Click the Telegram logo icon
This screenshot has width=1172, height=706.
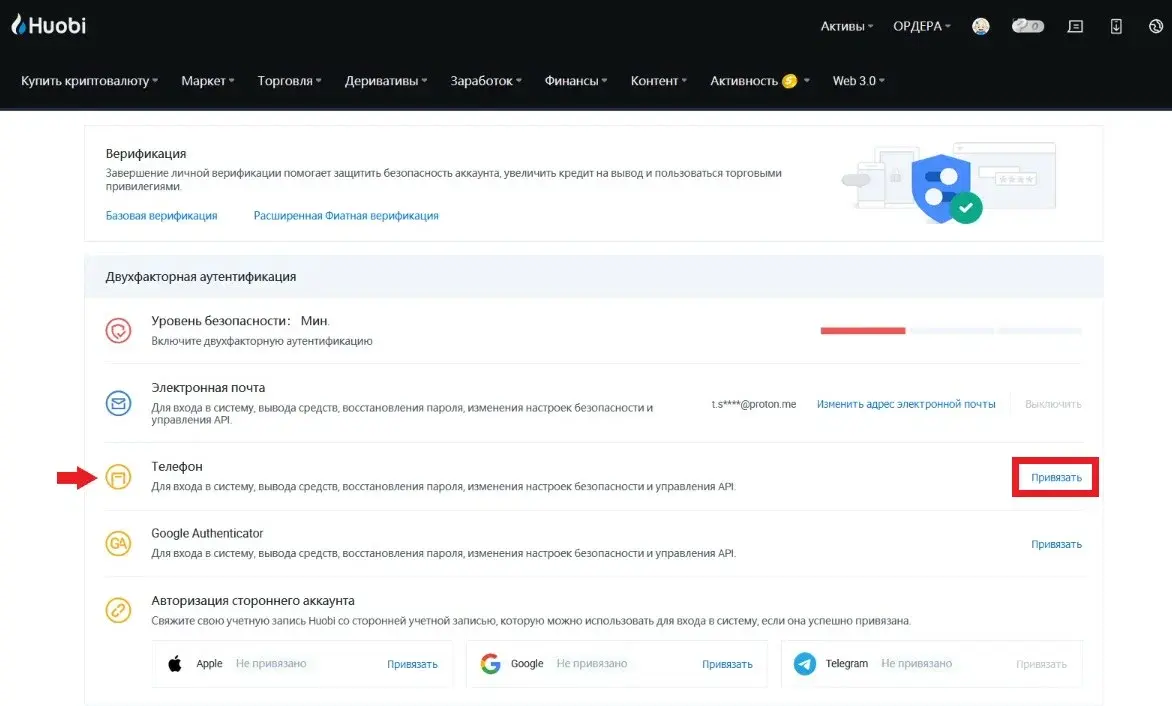point(805,664)
